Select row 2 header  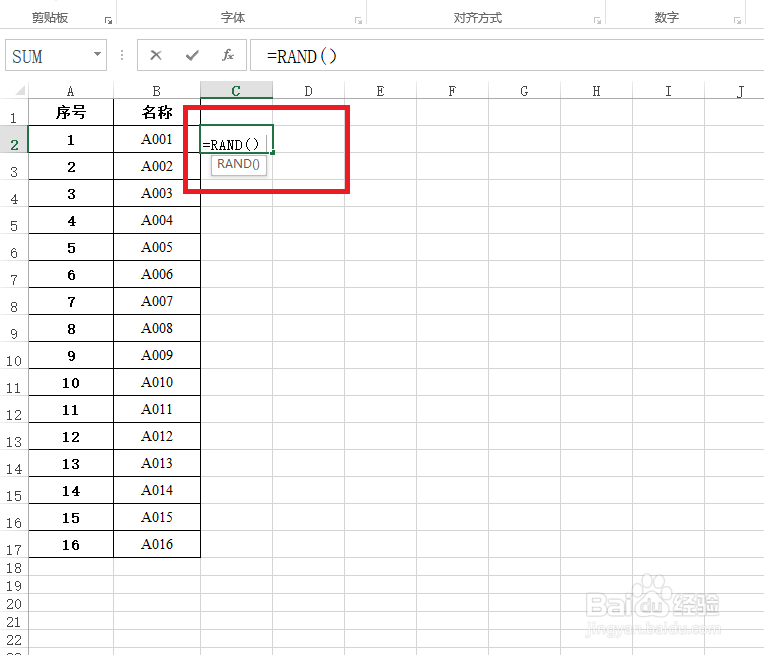tap(14, 140)
